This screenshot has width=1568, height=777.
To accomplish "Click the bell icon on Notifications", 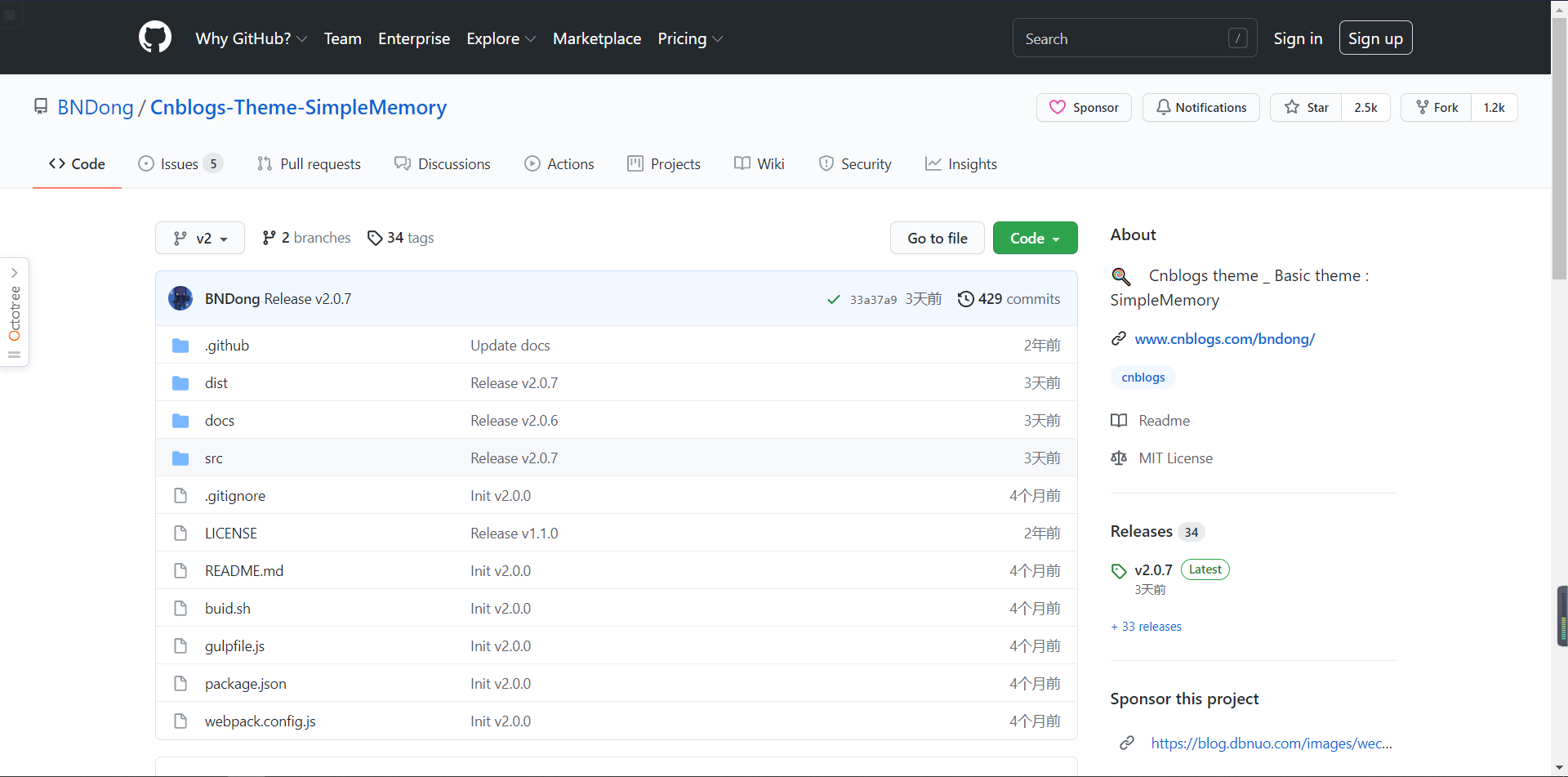I will coord(1163,107).
